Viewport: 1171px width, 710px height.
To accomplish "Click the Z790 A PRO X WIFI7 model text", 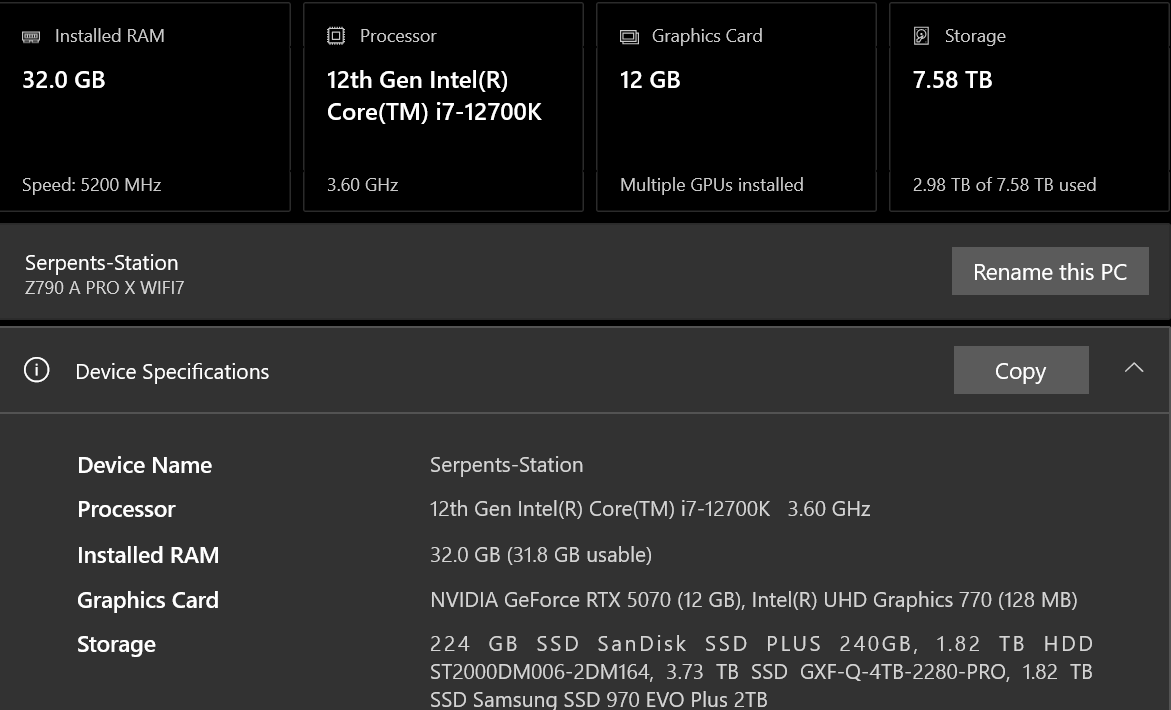I will [105, 288].
